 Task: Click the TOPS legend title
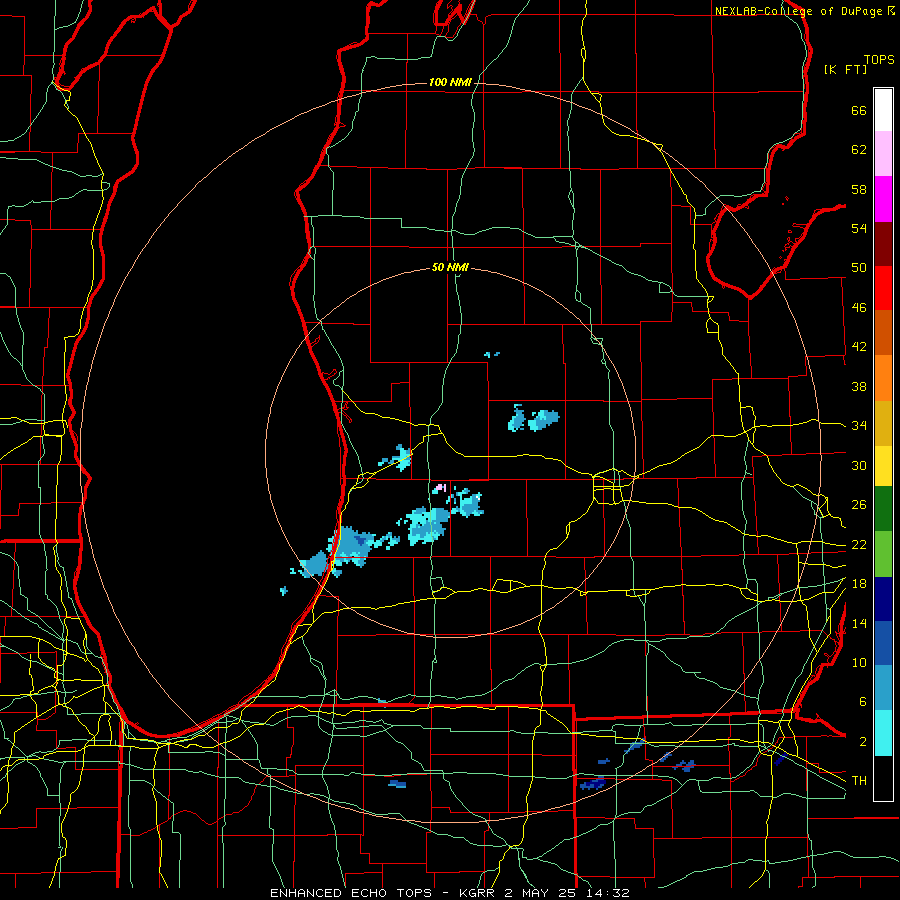[879, 60]
